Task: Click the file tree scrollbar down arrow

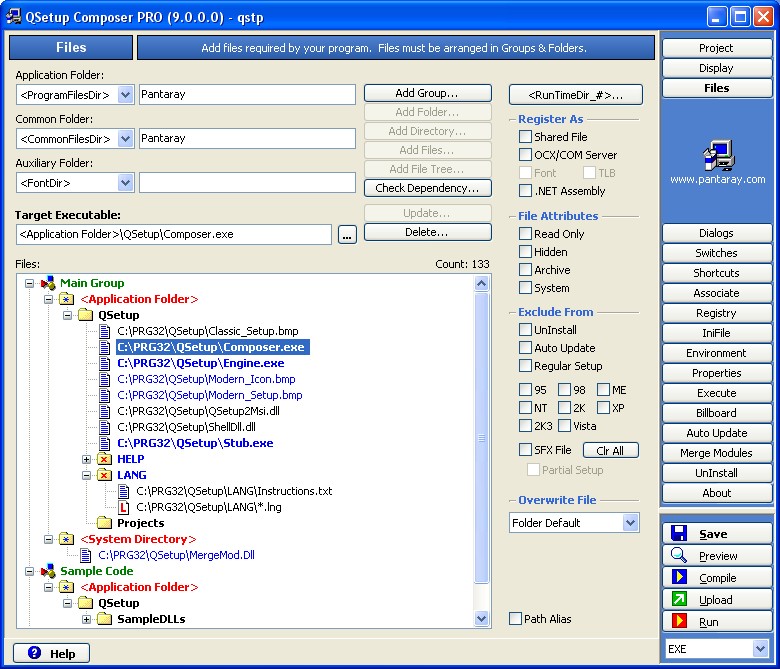Action: (482, 619)
